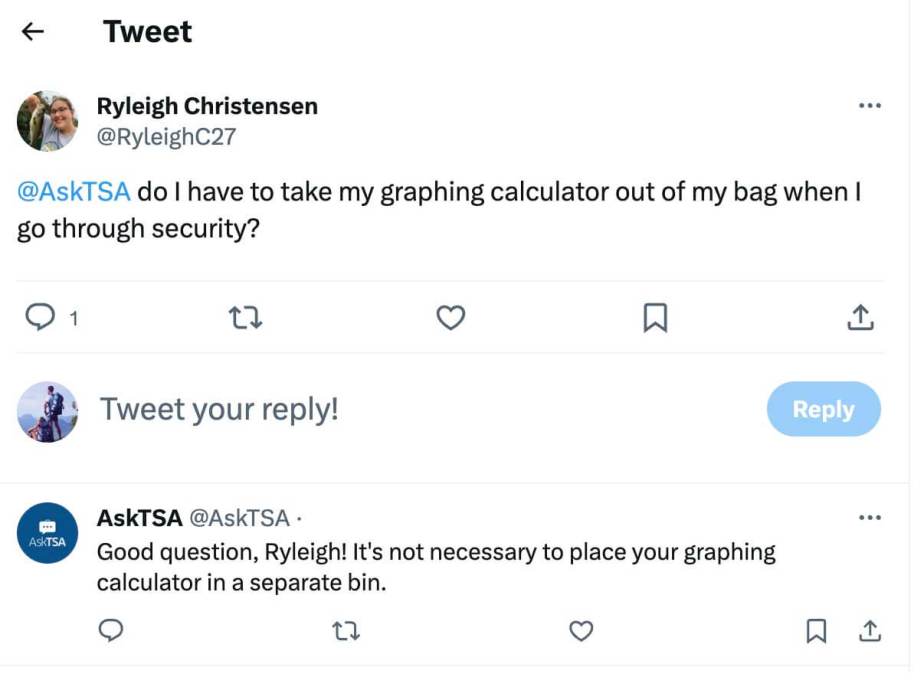View Ryleigh Christensen's profile photo
The width and height of the screenshot is (924, 690).
pos(47,121)
